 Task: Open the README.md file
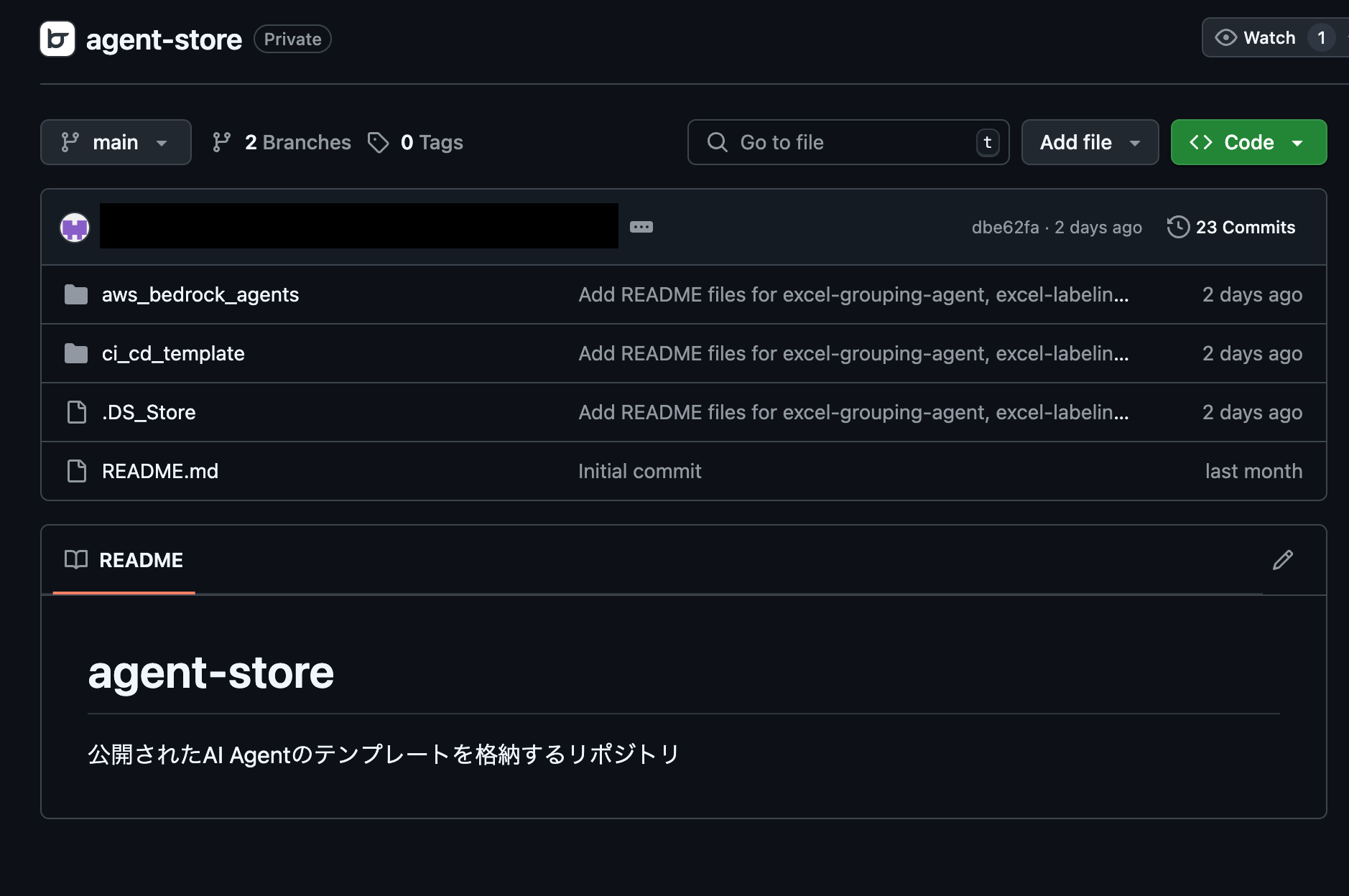[x=160, y=471]
